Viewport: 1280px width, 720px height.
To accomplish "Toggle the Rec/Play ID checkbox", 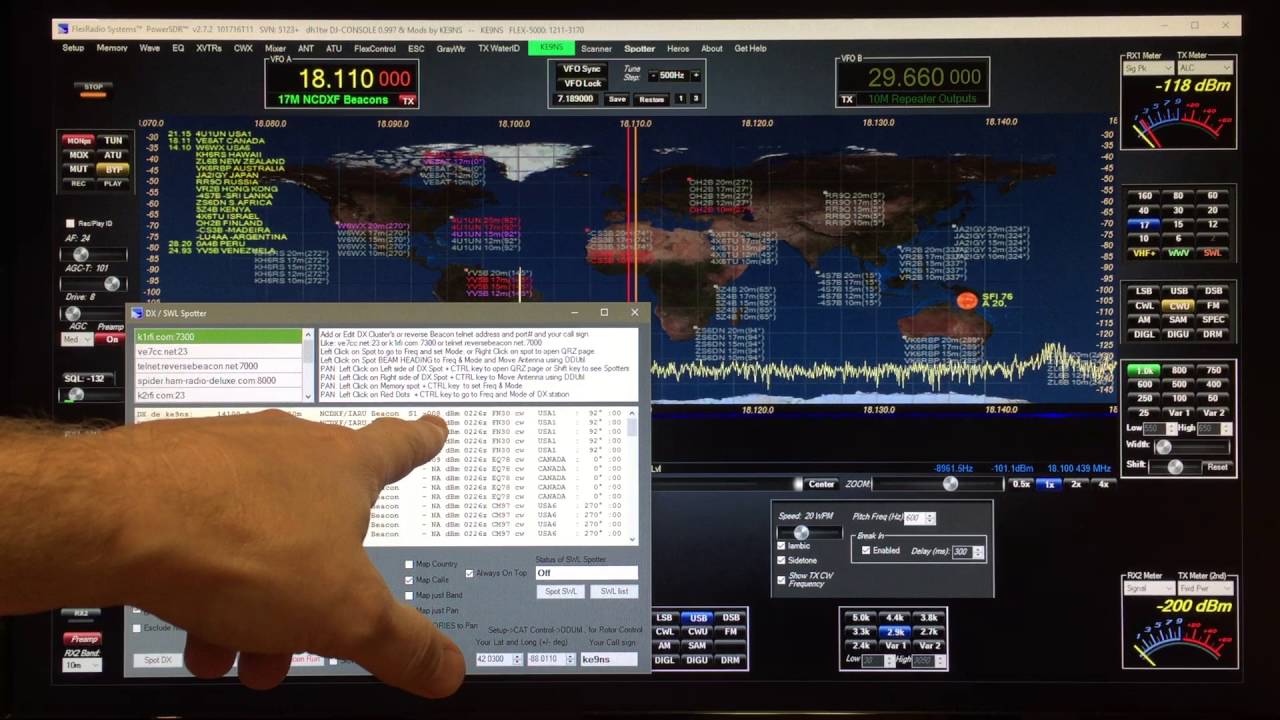I will tap(70, 223).
